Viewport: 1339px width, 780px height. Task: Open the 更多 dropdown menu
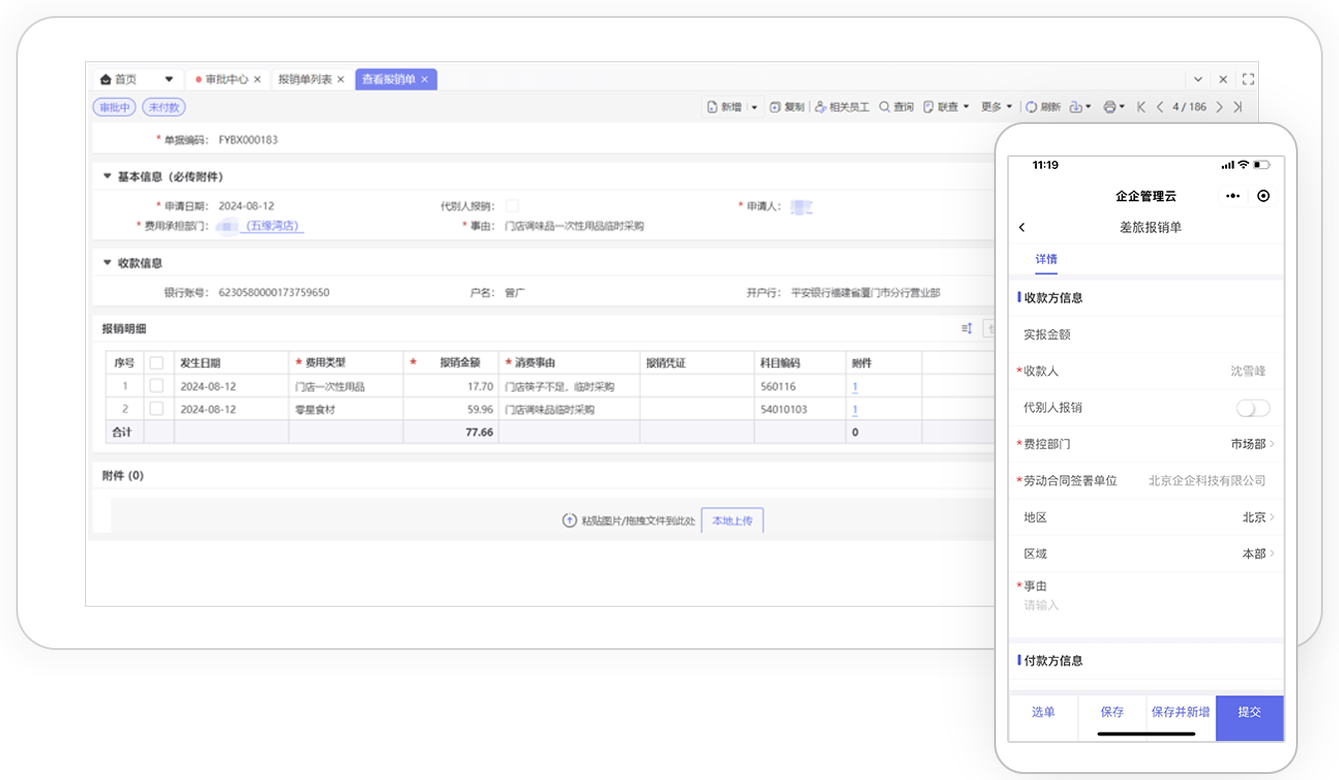(996, 107)
